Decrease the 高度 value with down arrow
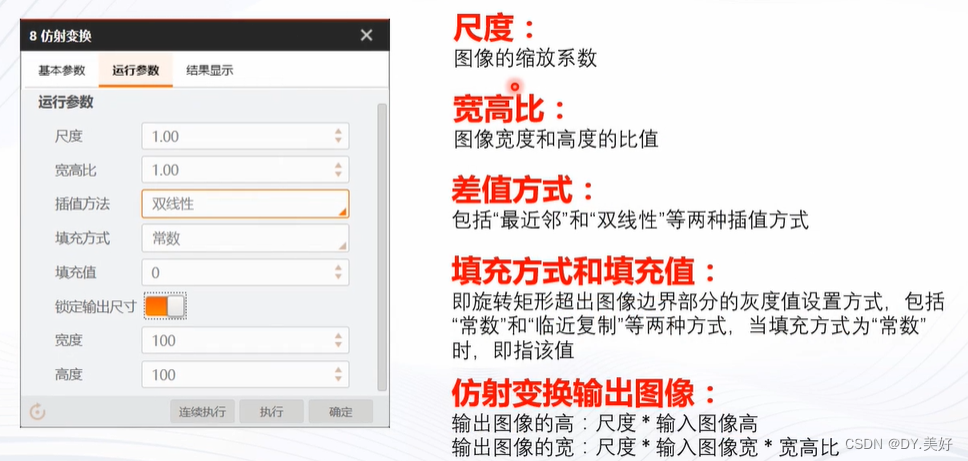The height and width of the screenshot is (461, 968). 338,380
